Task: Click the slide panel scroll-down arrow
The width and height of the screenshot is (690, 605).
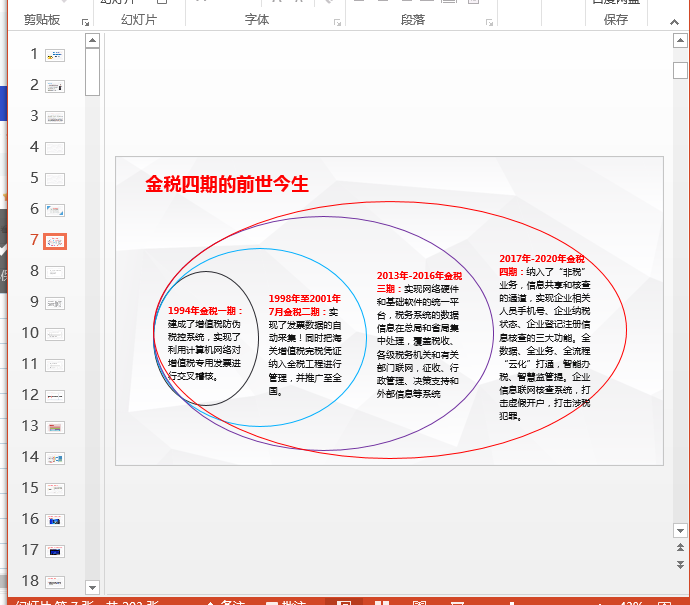Action: (x=92, y=587)
